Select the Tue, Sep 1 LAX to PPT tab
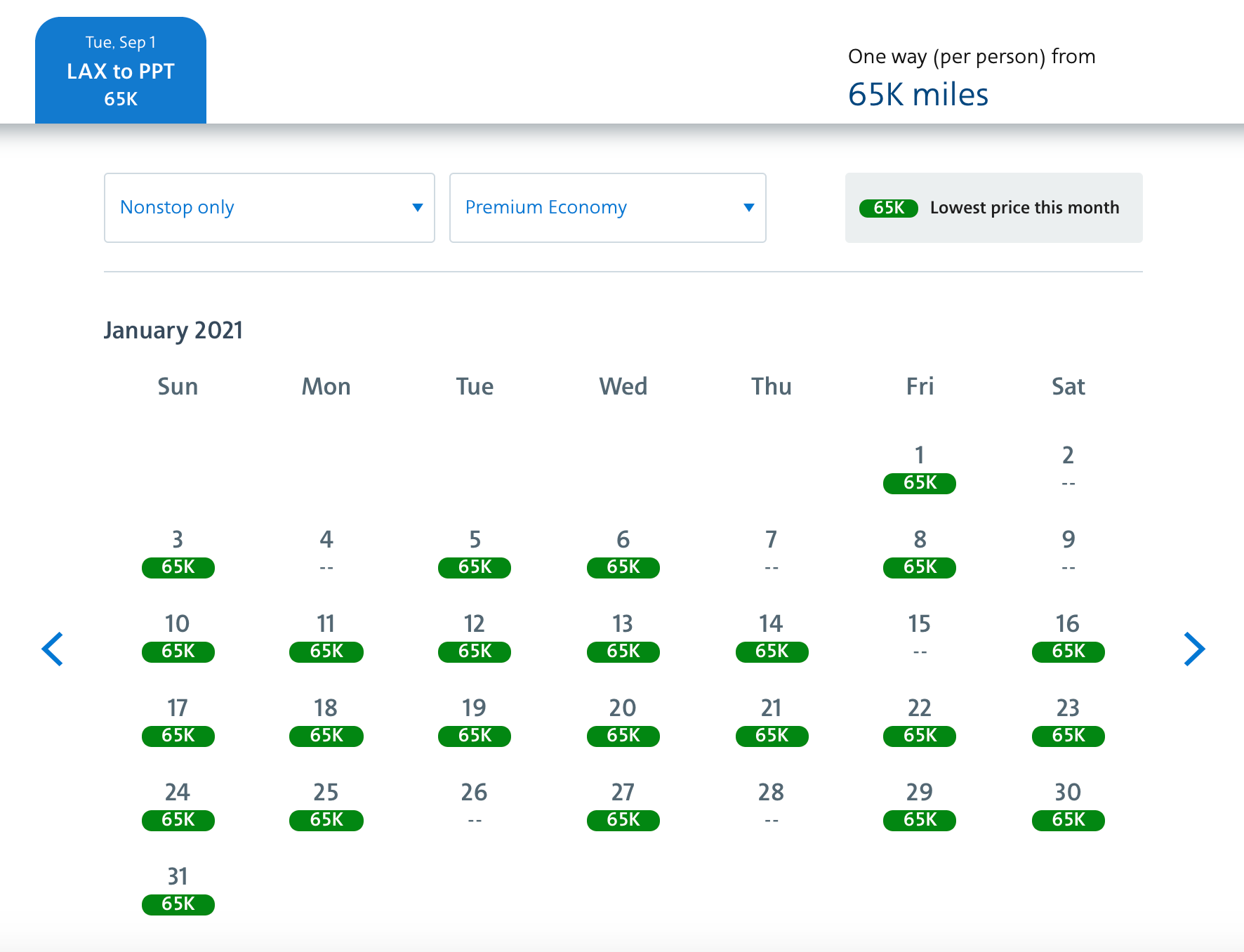The width and height of the screenshot is (1244, 952). coord(121,70)
